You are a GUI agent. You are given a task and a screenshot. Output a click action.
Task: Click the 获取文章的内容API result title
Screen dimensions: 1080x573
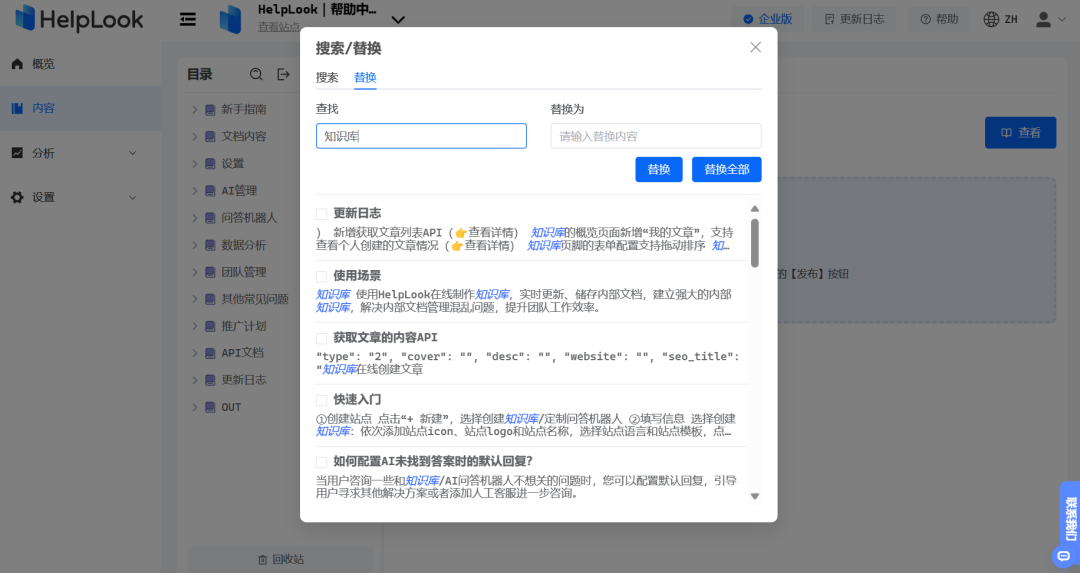(385, 337)
